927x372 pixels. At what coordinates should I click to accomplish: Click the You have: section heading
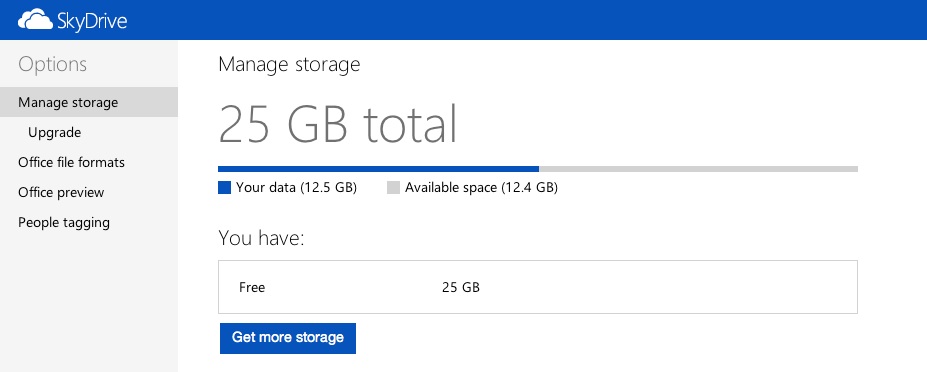pyautogui.click(x=261, y=238)
